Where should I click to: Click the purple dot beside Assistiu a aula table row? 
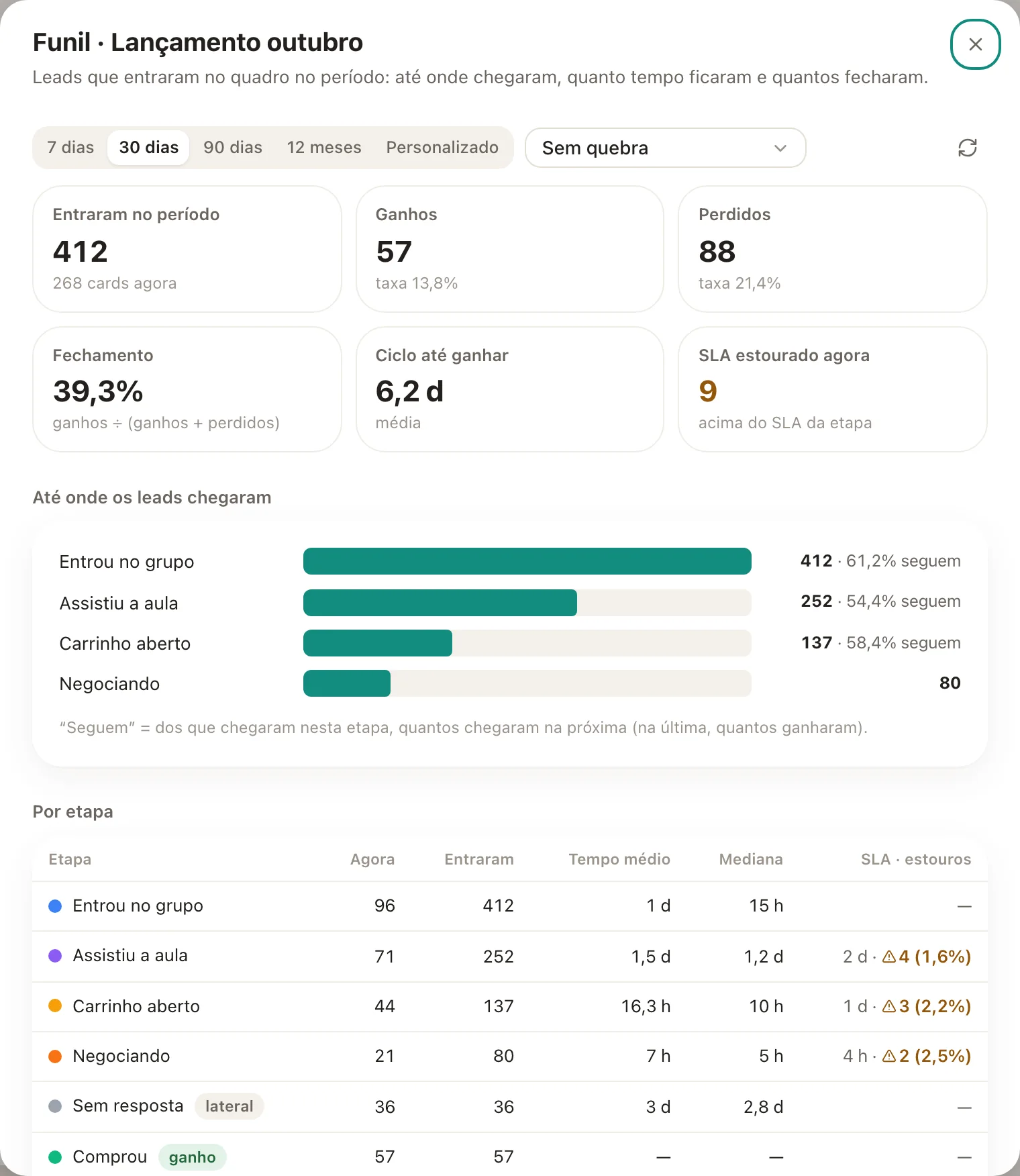tap(55, 956)
